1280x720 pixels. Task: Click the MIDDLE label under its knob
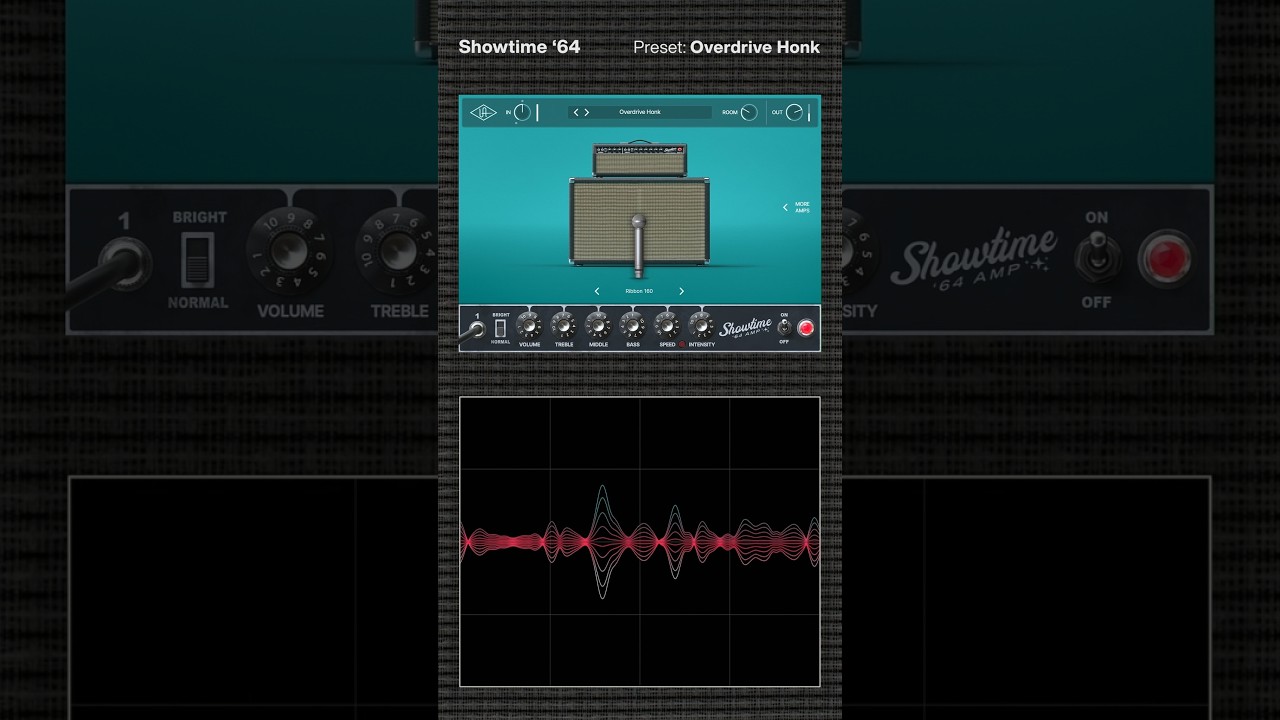coord(598,345)
